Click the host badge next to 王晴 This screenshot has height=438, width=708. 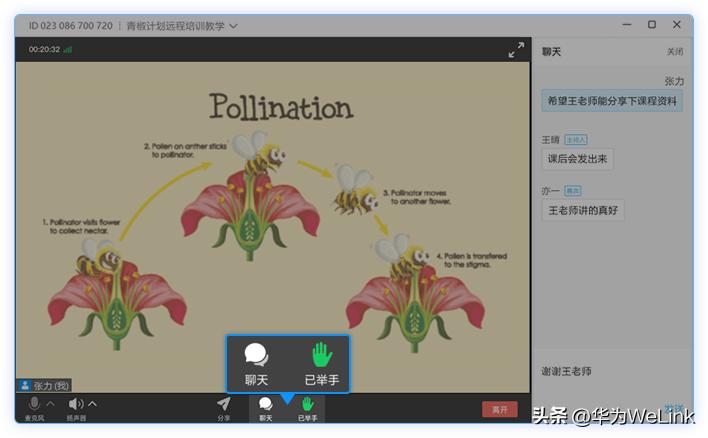click(576, 140)
